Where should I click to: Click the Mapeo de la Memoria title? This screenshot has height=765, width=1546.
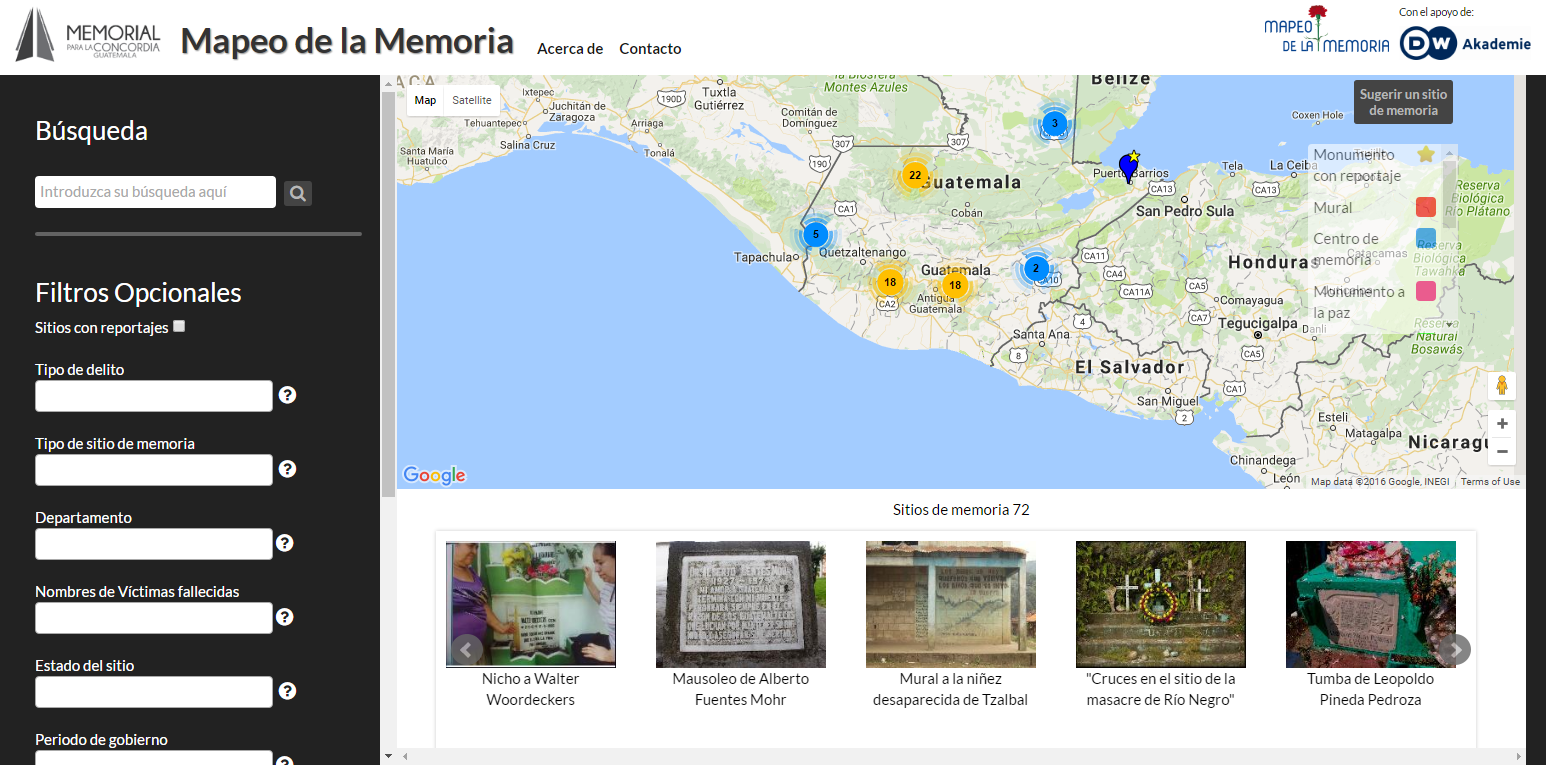347,41
